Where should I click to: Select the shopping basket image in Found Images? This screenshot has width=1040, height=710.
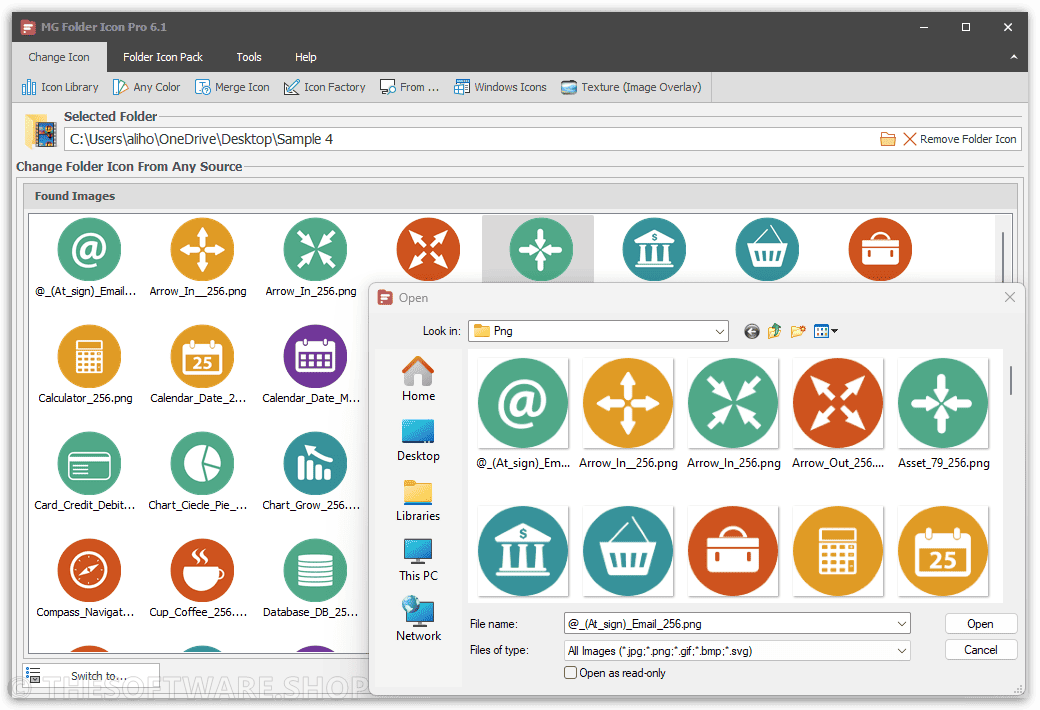pos(767,249)
